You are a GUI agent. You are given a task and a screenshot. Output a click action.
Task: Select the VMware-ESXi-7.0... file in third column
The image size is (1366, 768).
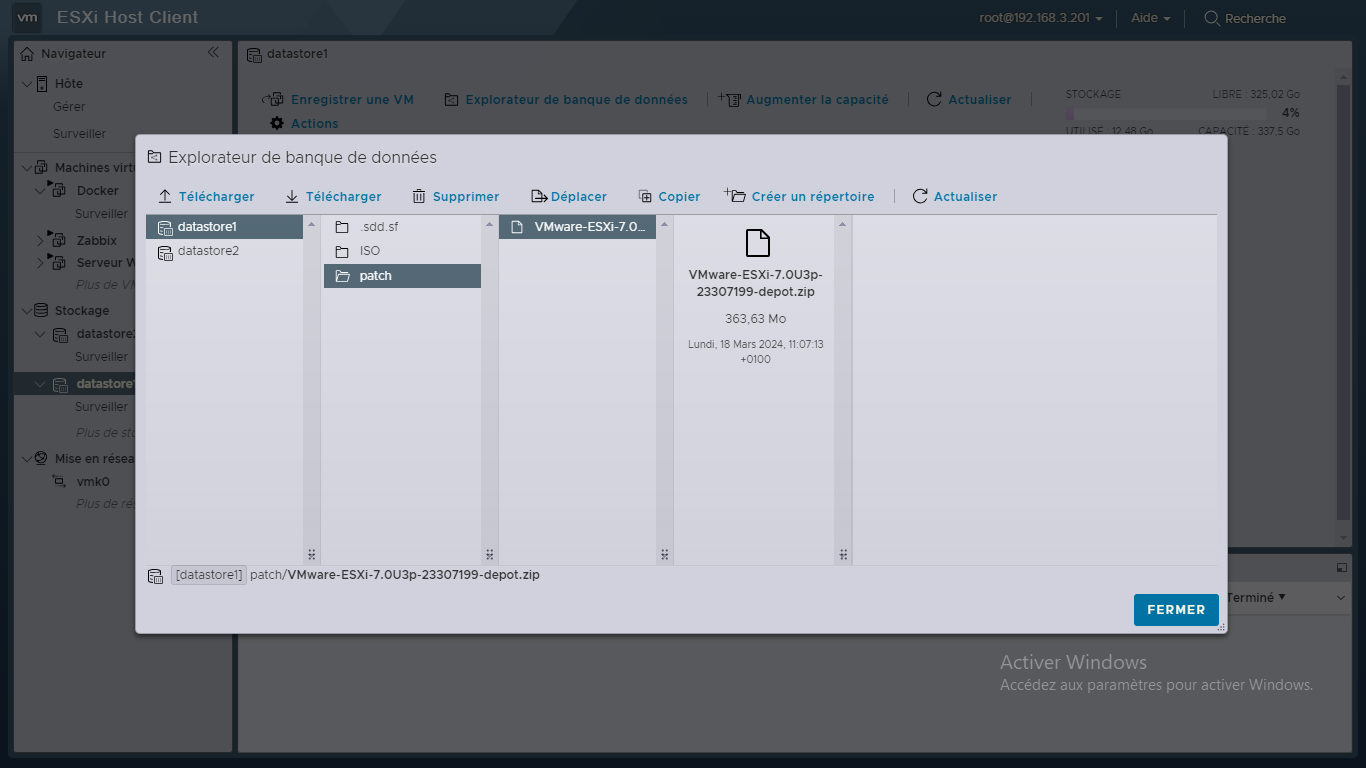(x=578, y=227)
